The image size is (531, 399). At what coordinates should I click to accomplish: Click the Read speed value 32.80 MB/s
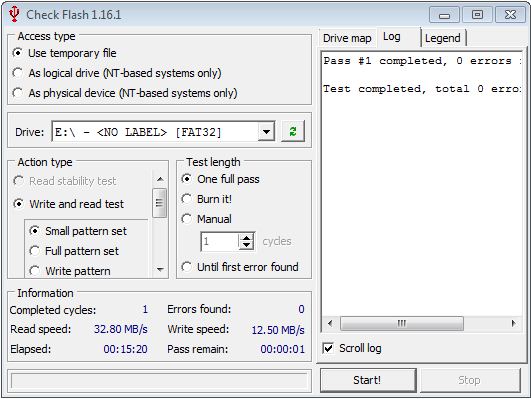(121, 329)
